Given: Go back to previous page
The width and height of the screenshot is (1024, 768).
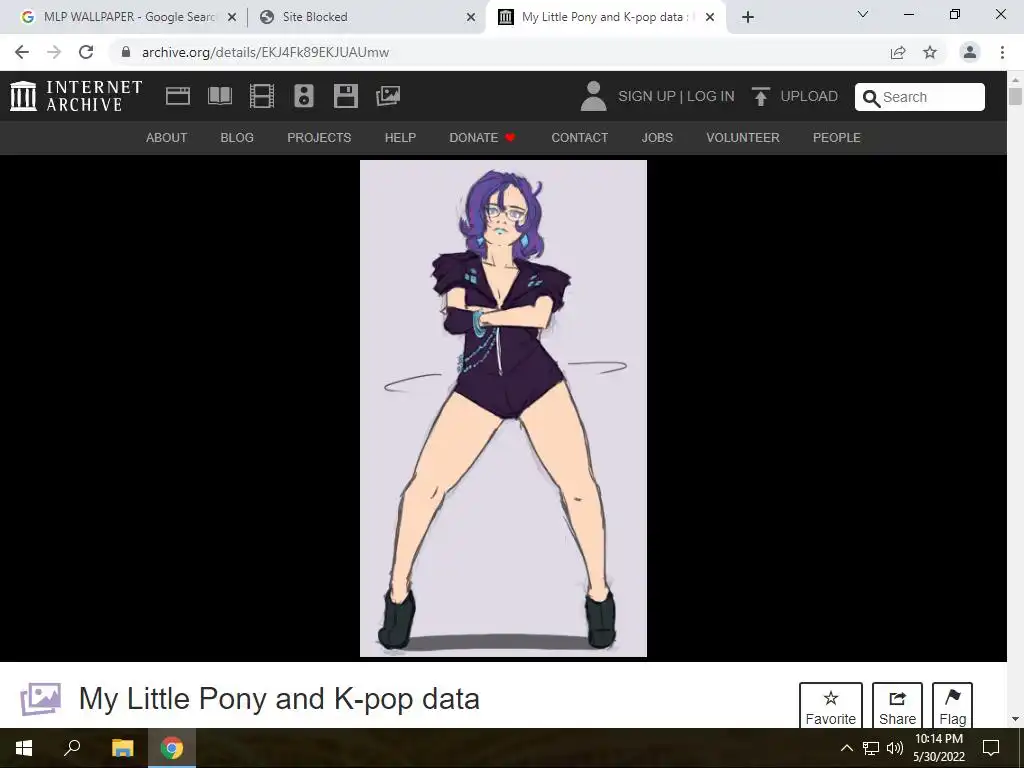Looking at the screenshot, I should point(22,52).
